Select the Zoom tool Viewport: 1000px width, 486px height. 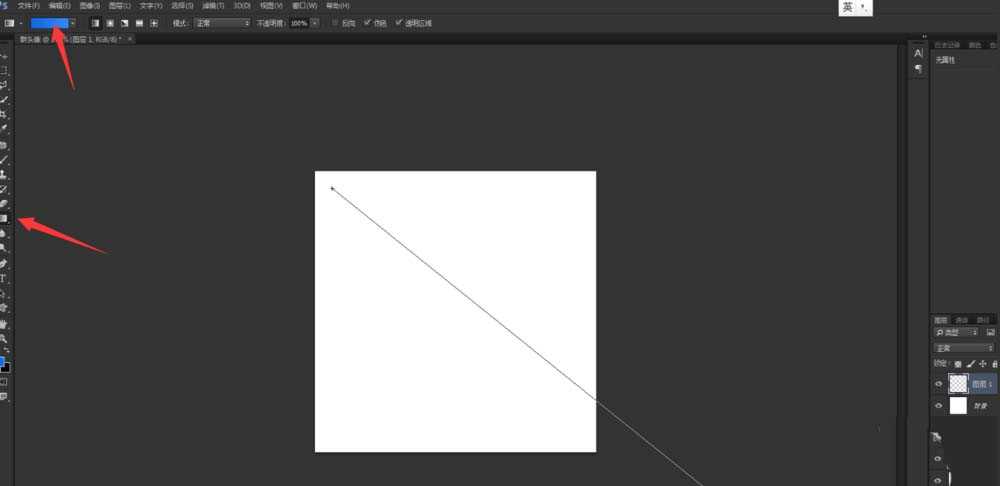(x=4, y=339)
